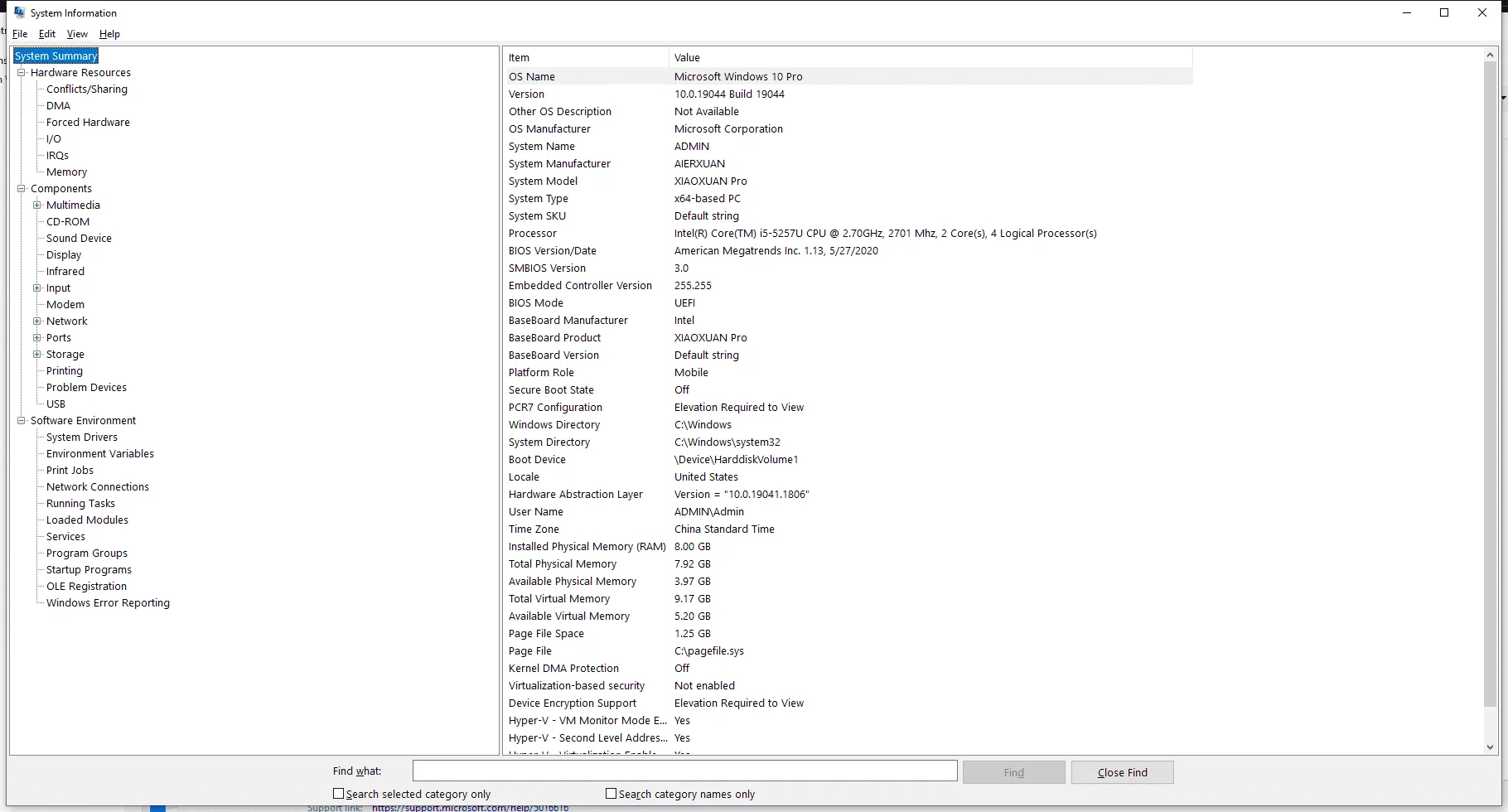This screenshot has height=812, width=1508.
Task: Enable Search selected category only checkbox
Action: click(x=338, y=794)
